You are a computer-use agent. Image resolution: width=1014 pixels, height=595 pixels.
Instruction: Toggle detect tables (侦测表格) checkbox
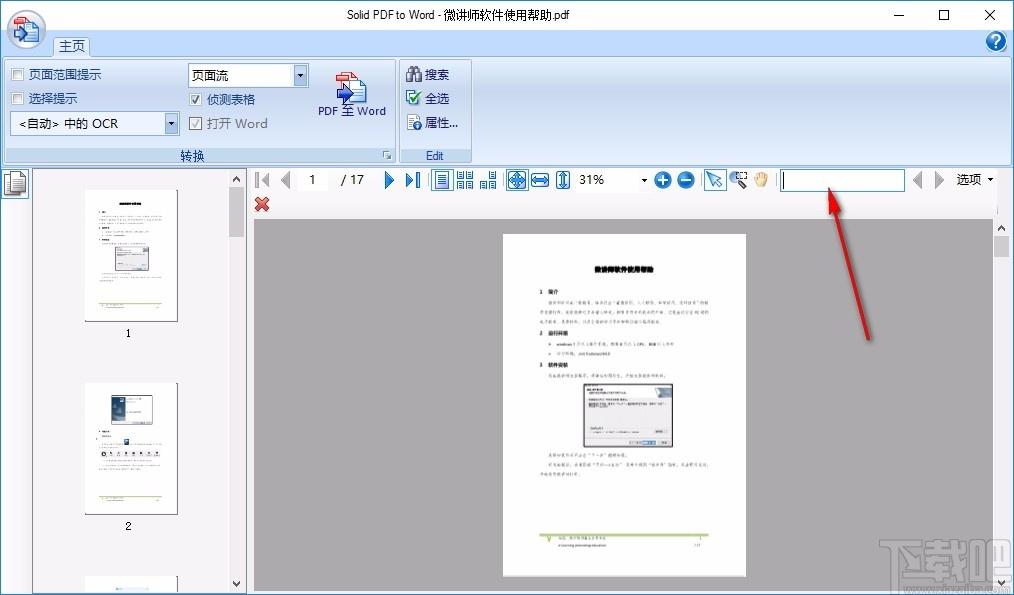(x=195, y=100)
